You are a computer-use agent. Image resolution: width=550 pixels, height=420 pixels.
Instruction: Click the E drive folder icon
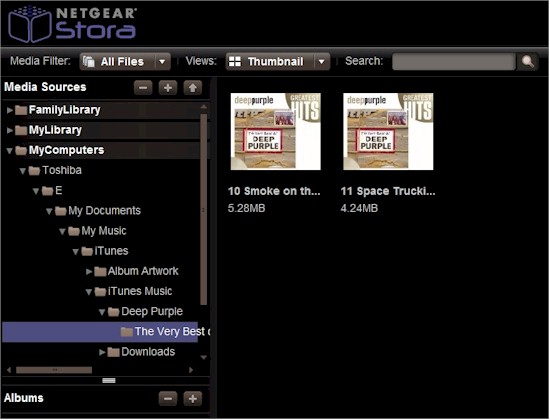click(47, 191)
